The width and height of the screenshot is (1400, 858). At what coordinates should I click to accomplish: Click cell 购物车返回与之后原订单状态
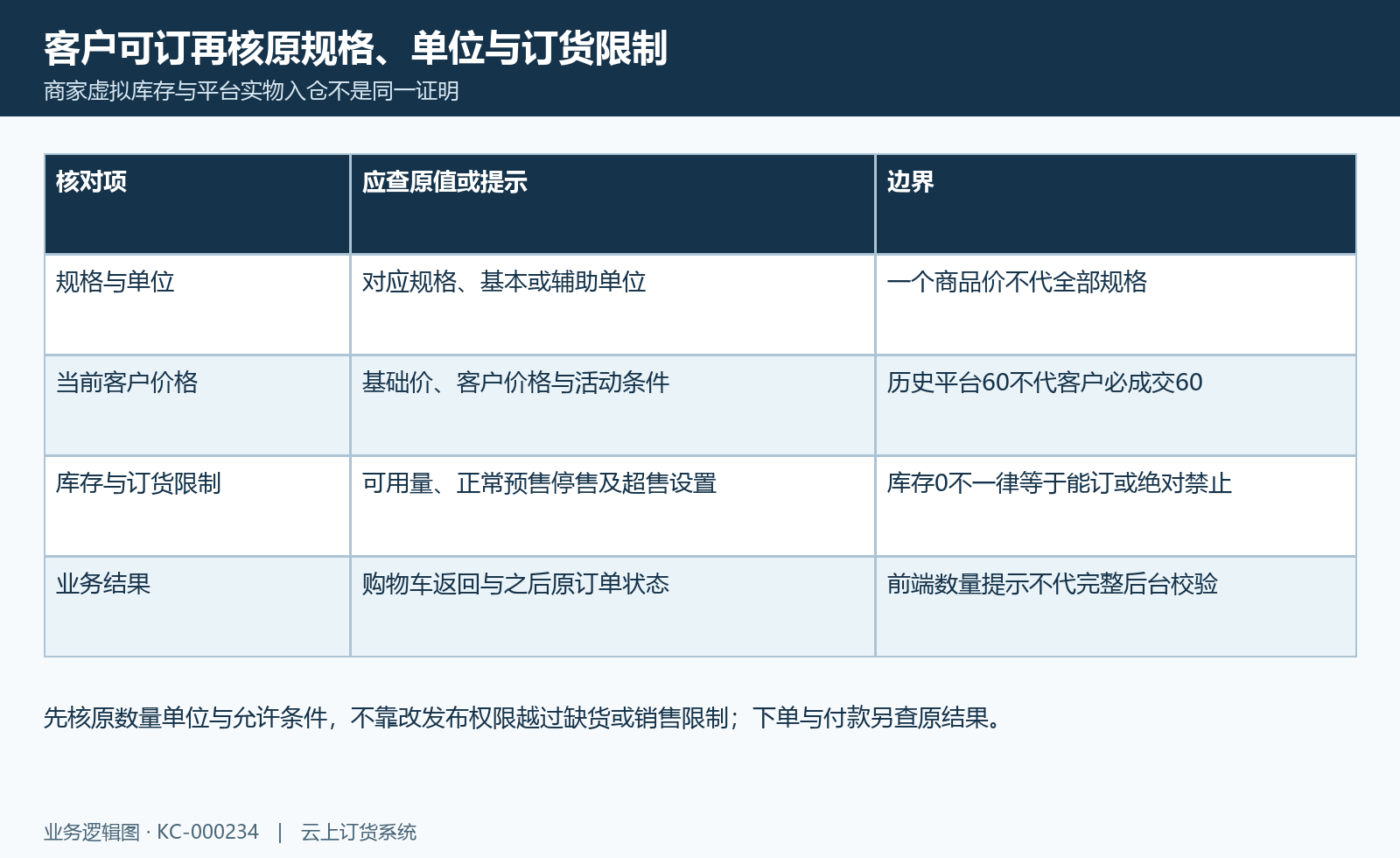pos(612,607)
